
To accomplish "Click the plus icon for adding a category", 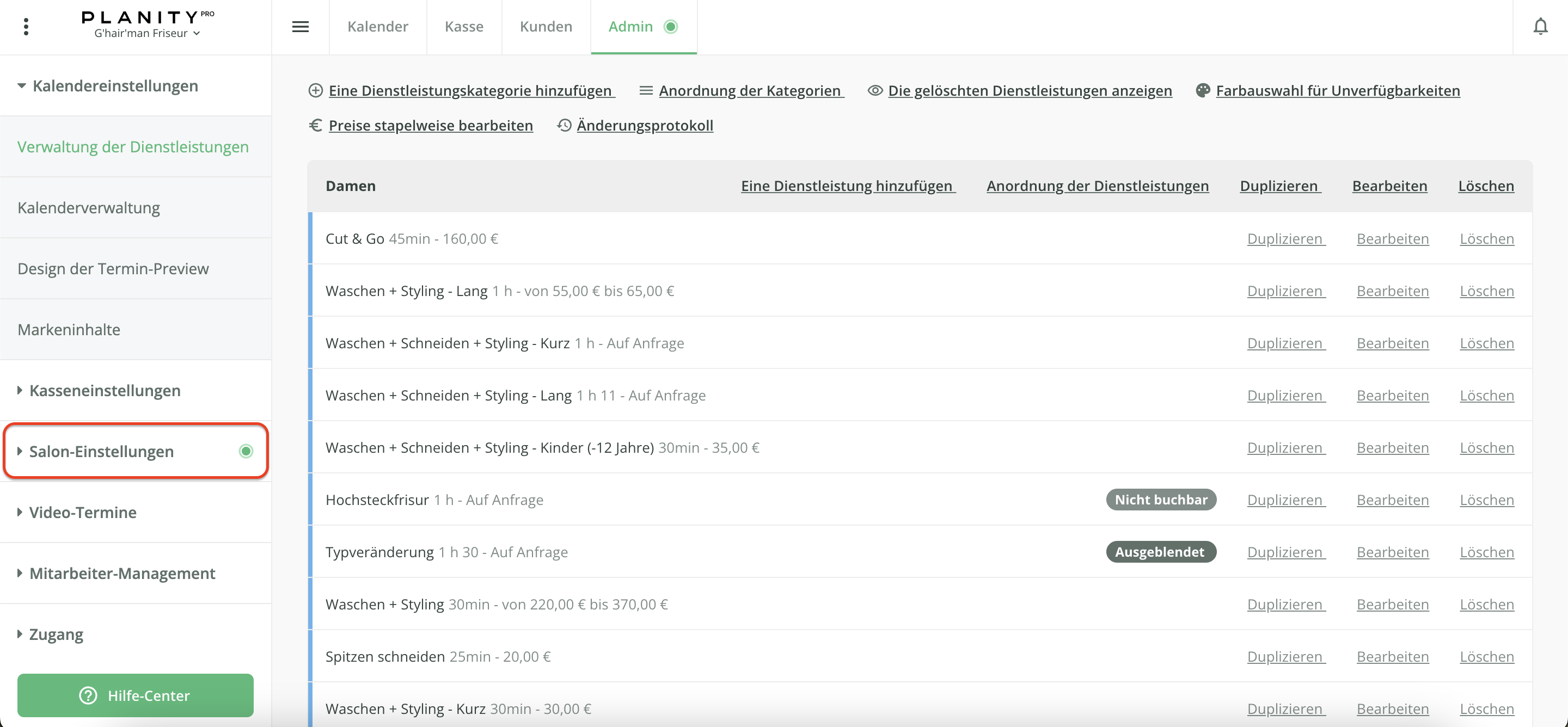I will pyautogui.click(x=315, y=91).
